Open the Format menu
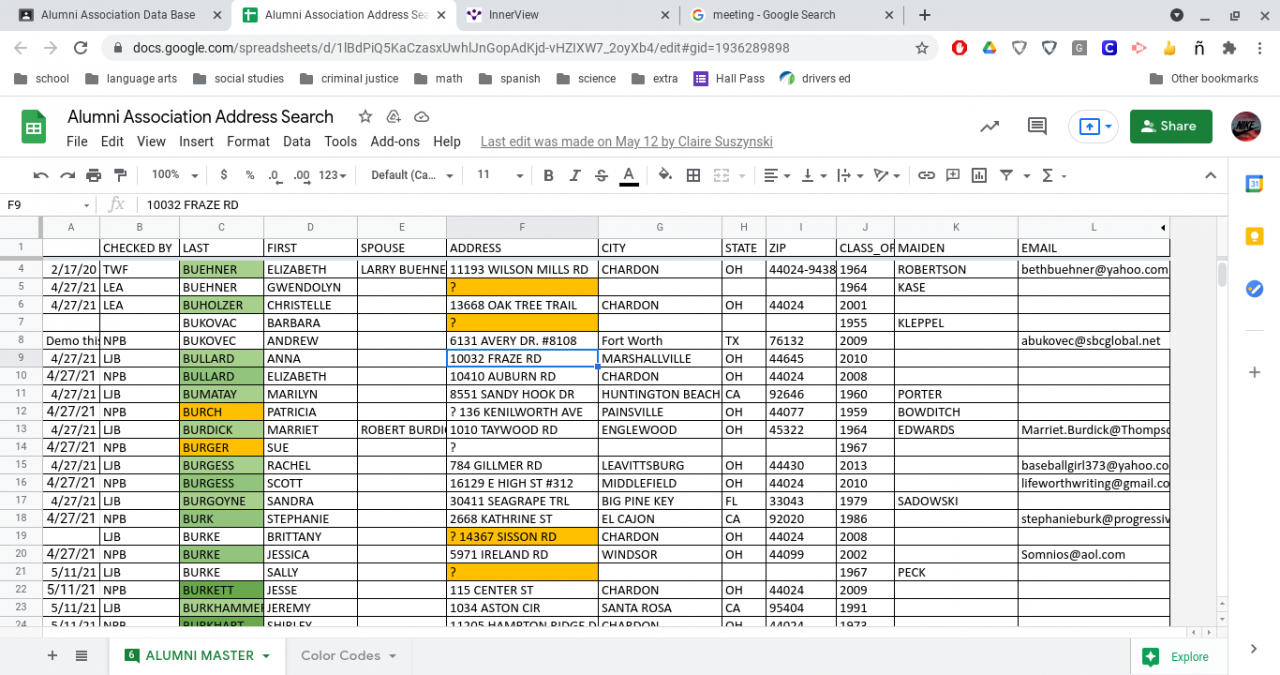The width and height of the screenshot is (1280, 675). (248, 142)
